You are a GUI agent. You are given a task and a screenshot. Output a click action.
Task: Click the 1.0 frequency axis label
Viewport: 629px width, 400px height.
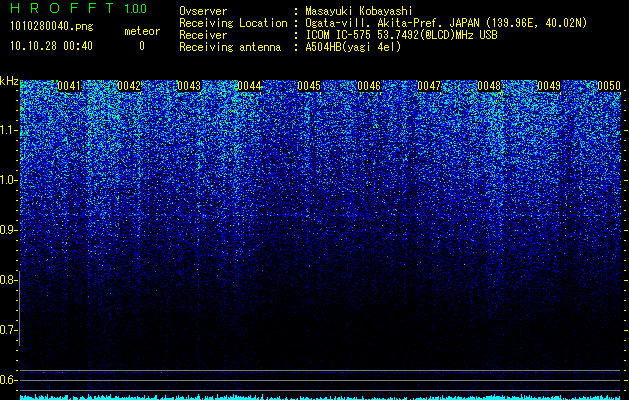[x=8, y=180]
